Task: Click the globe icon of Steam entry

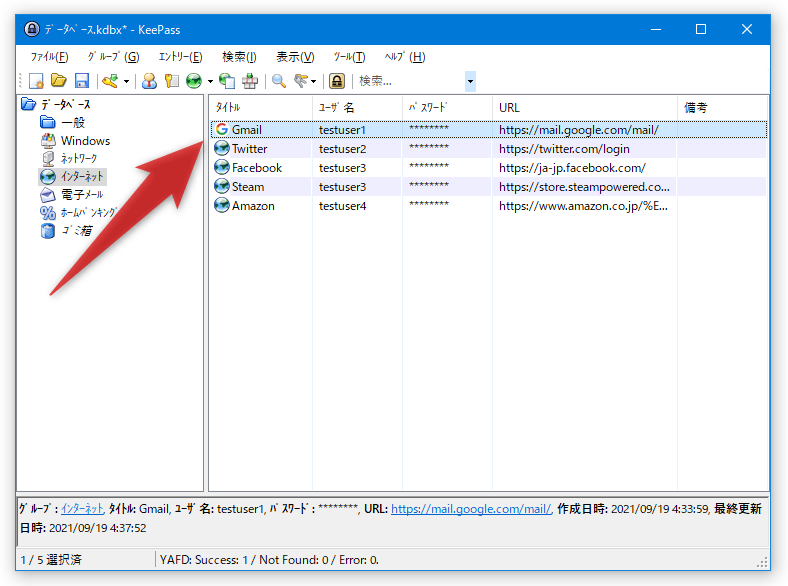Action: coord(222,186)
